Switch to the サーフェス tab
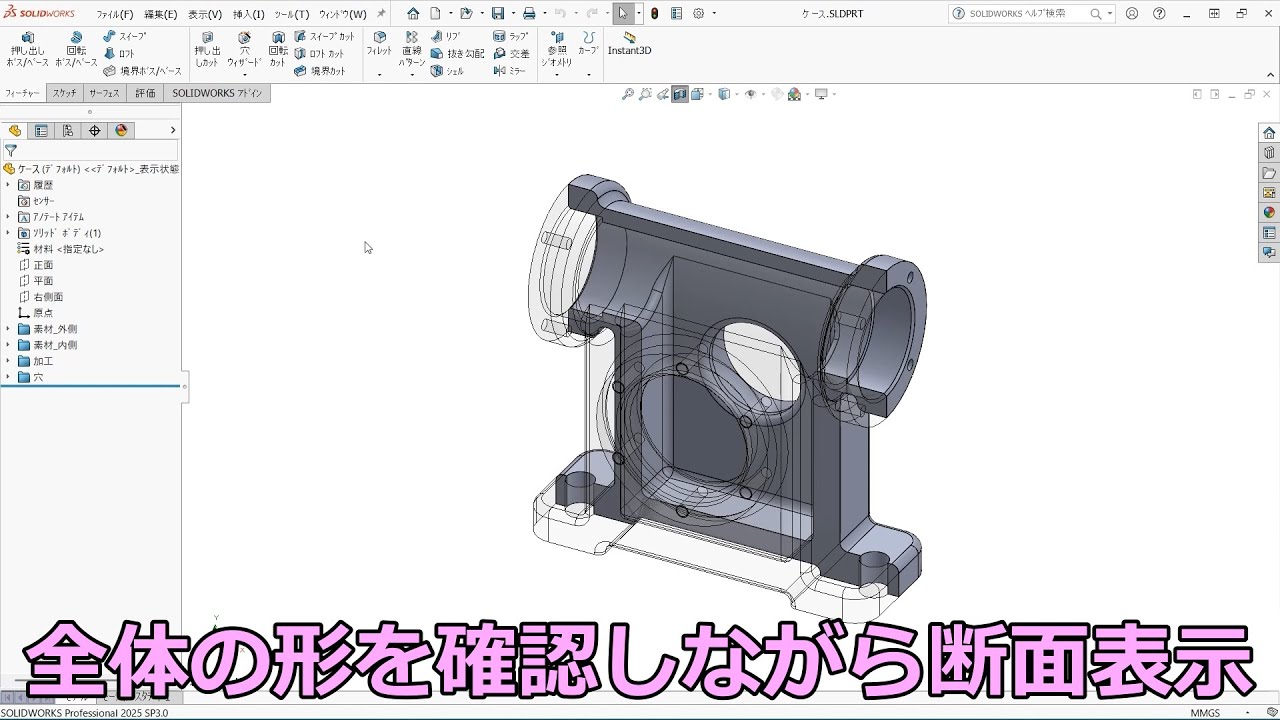Screen dimensions: 1280x720 coord(105,93)
